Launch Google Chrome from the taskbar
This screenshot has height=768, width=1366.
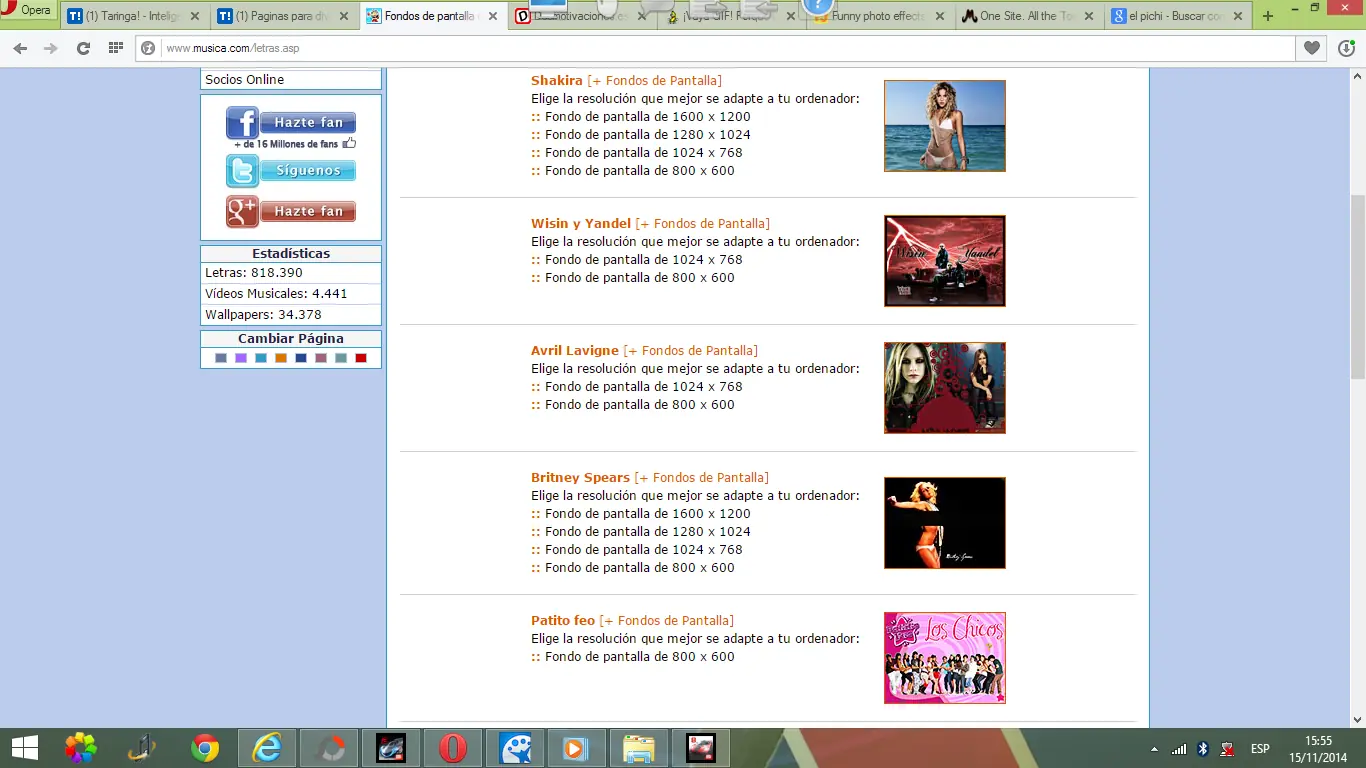(205, 748)
